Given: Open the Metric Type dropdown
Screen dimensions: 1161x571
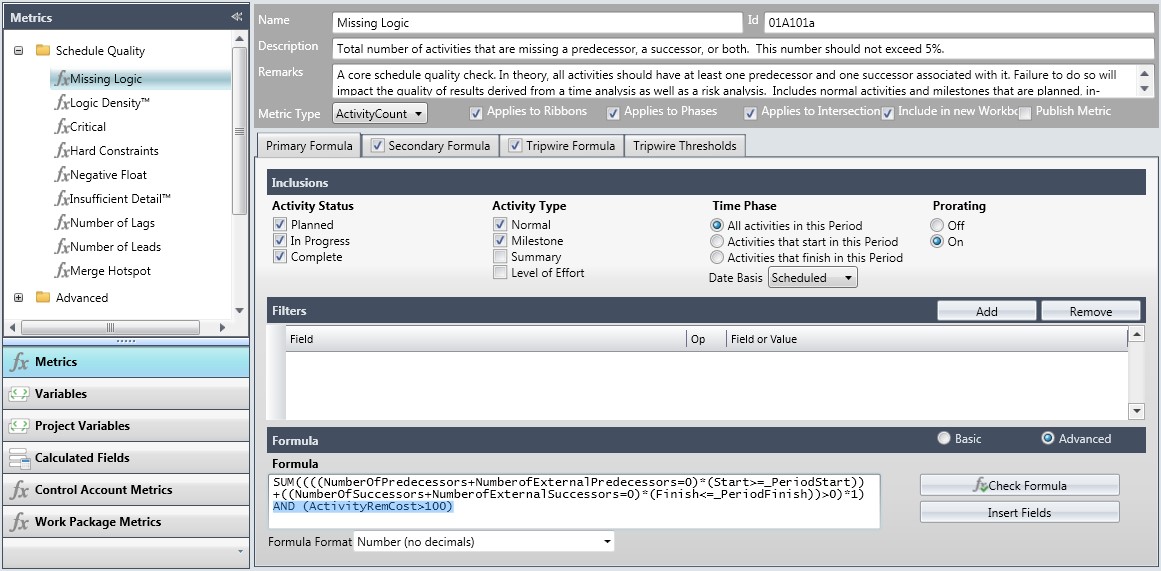Looking at the screenshot, I should (380, 114).
